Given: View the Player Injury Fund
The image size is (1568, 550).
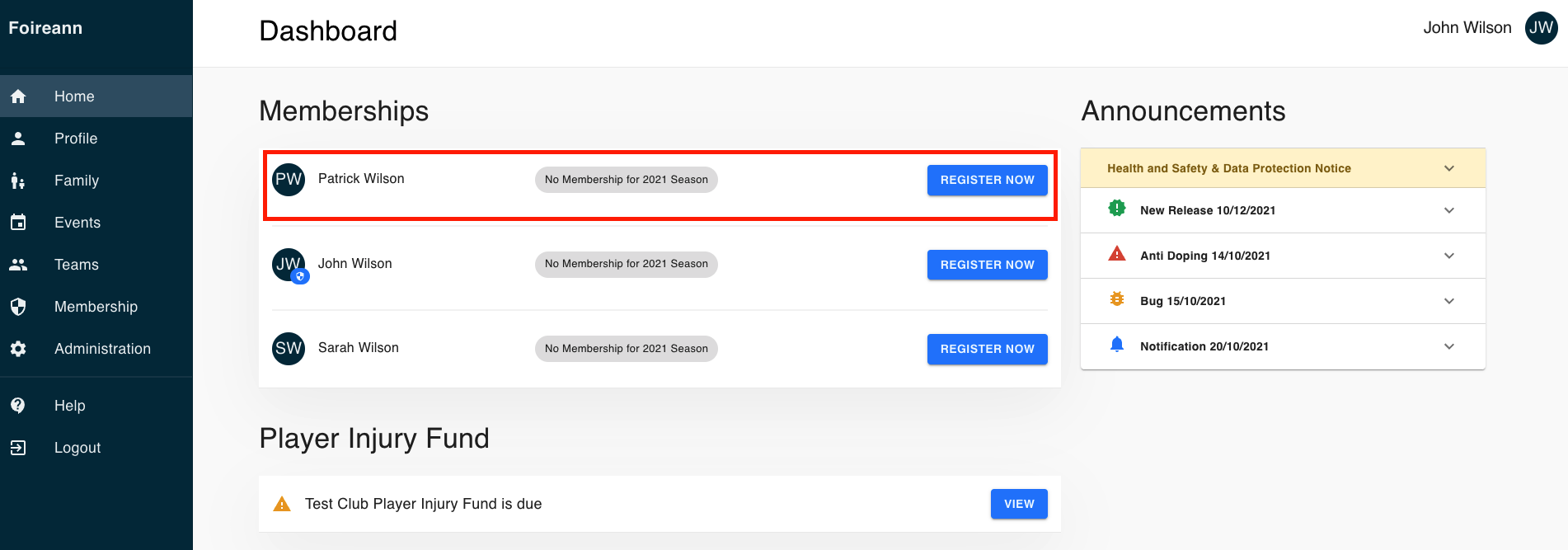Looking at the screenshot, I should (1019, 504).
